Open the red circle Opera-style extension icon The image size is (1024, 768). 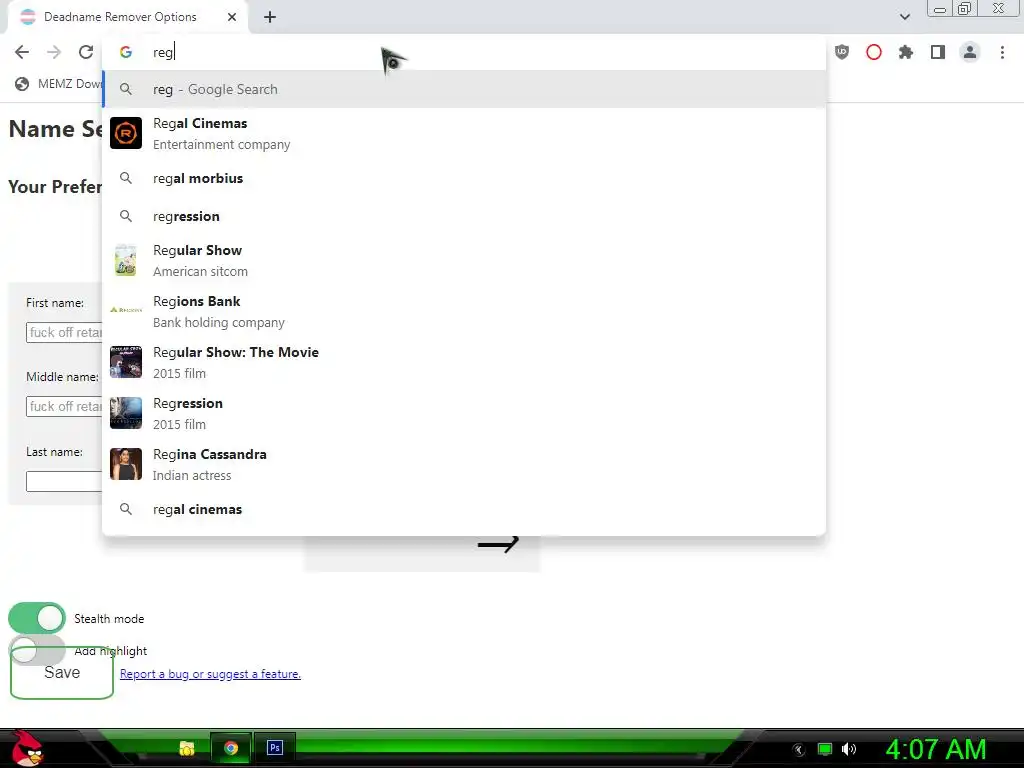(x=874, y=52)
